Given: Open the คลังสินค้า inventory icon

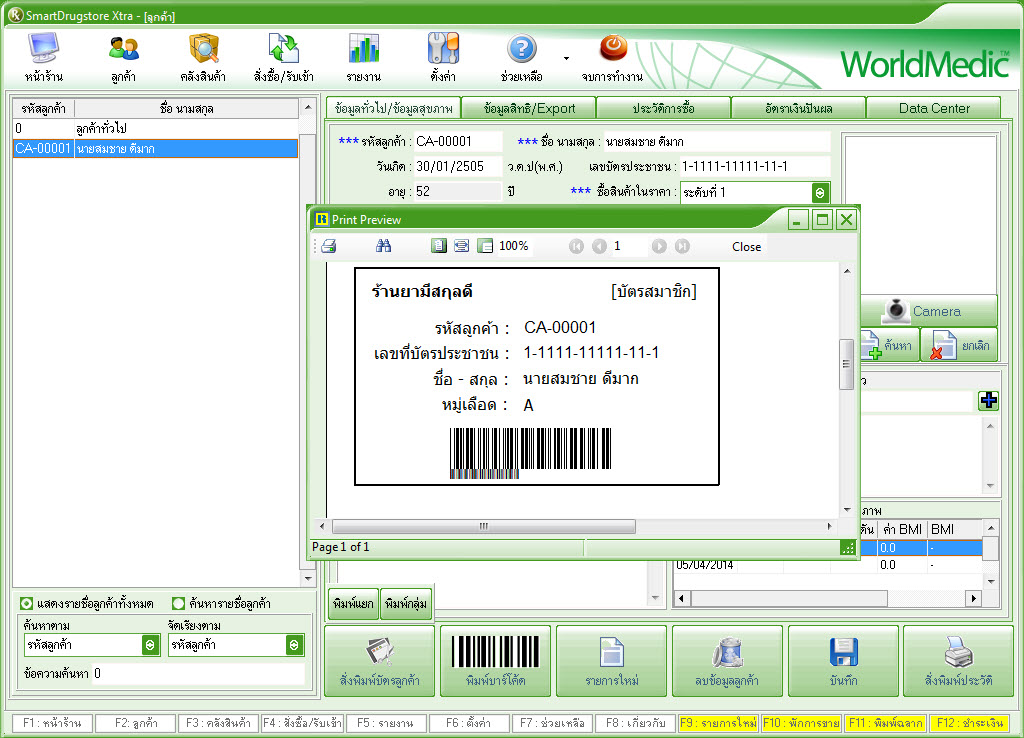Looking at the screenshot, I should [x=203, y=48].
